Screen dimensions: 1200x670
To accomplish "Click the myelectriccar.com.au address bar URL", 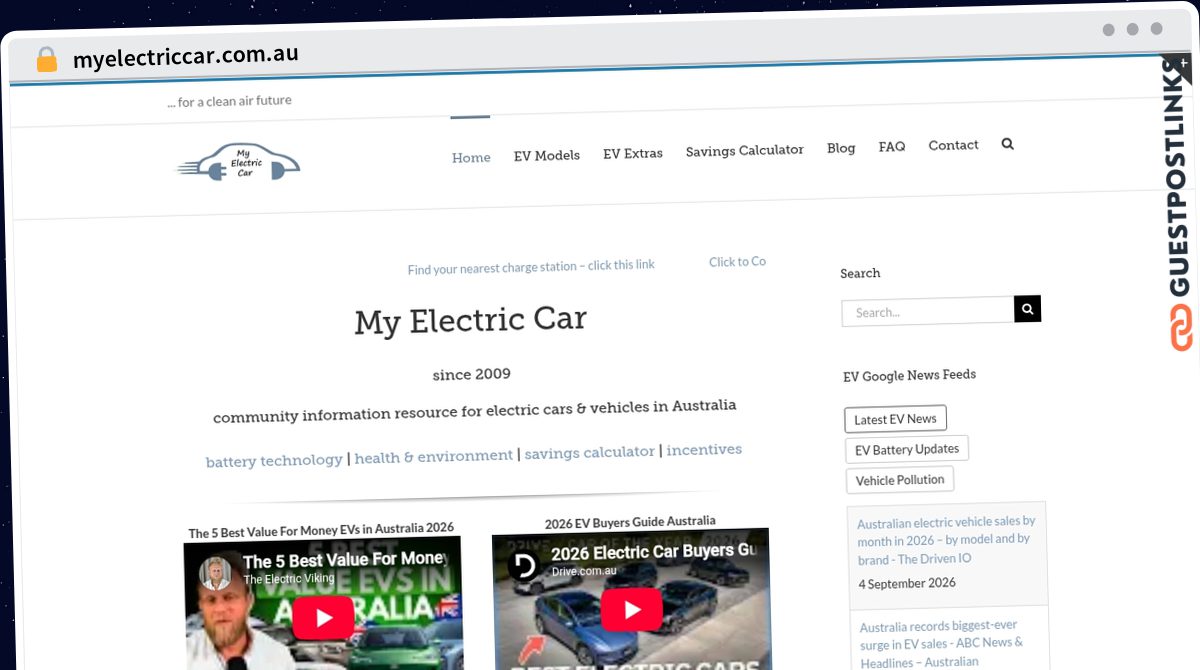I will 186,57.
